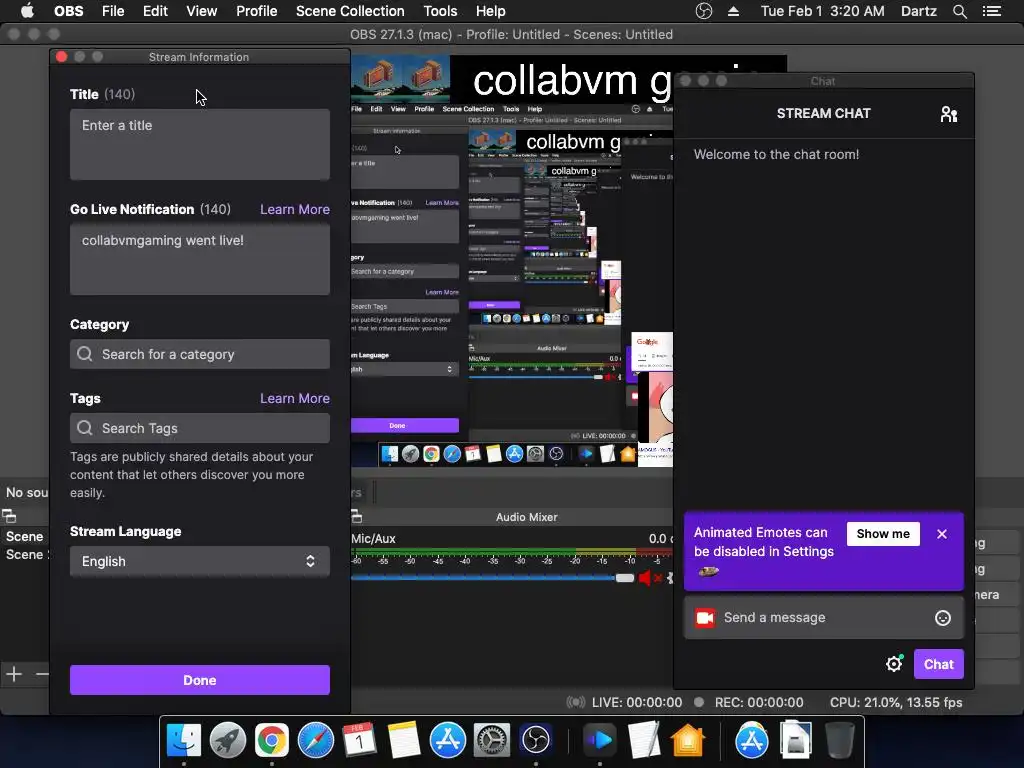The image size is (1024, 768).
Task: Open the Apple menu
Action: [27, 11]
